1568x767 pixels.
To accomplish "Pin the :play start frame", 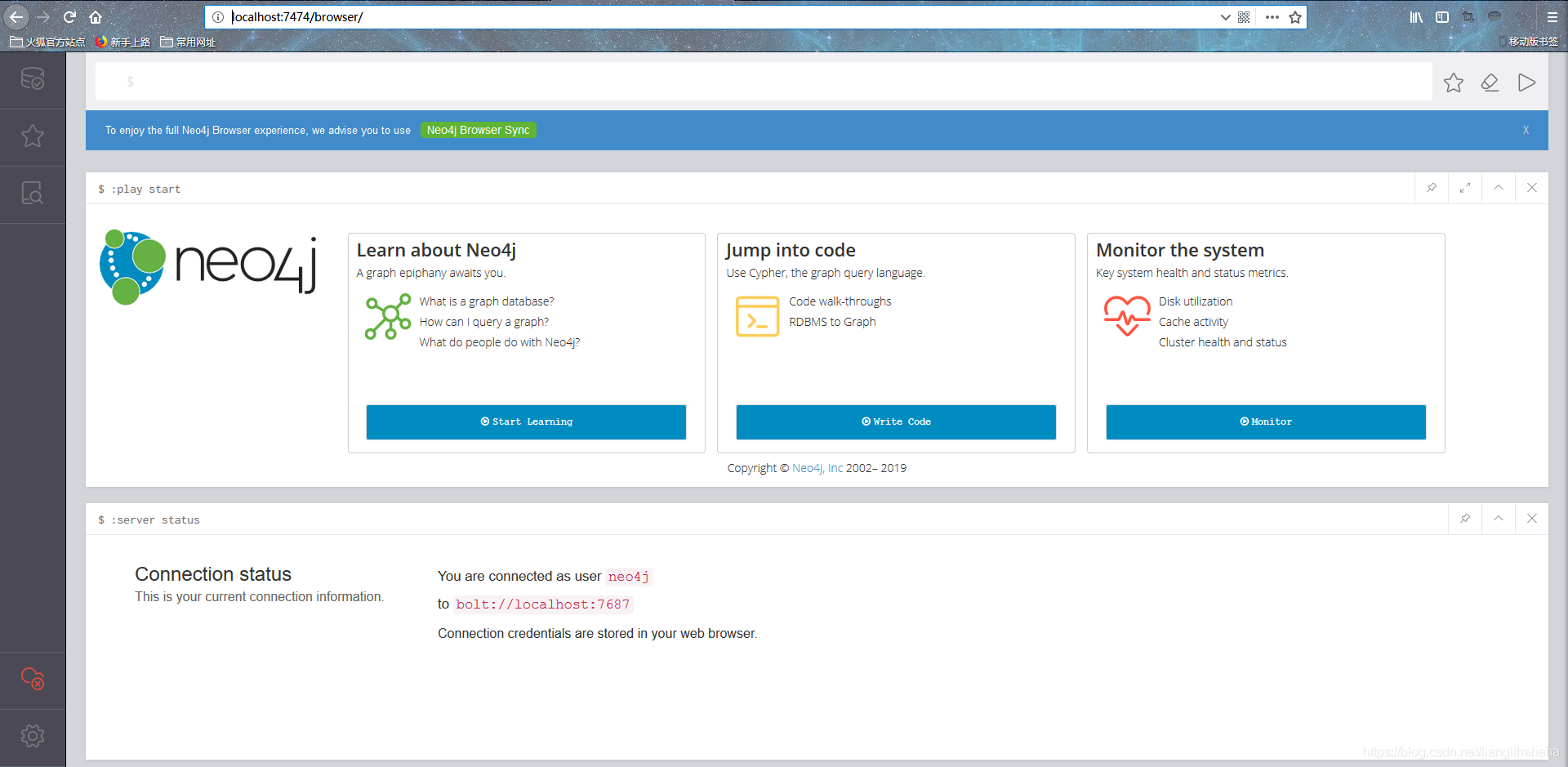I will tap(1432, 188).
